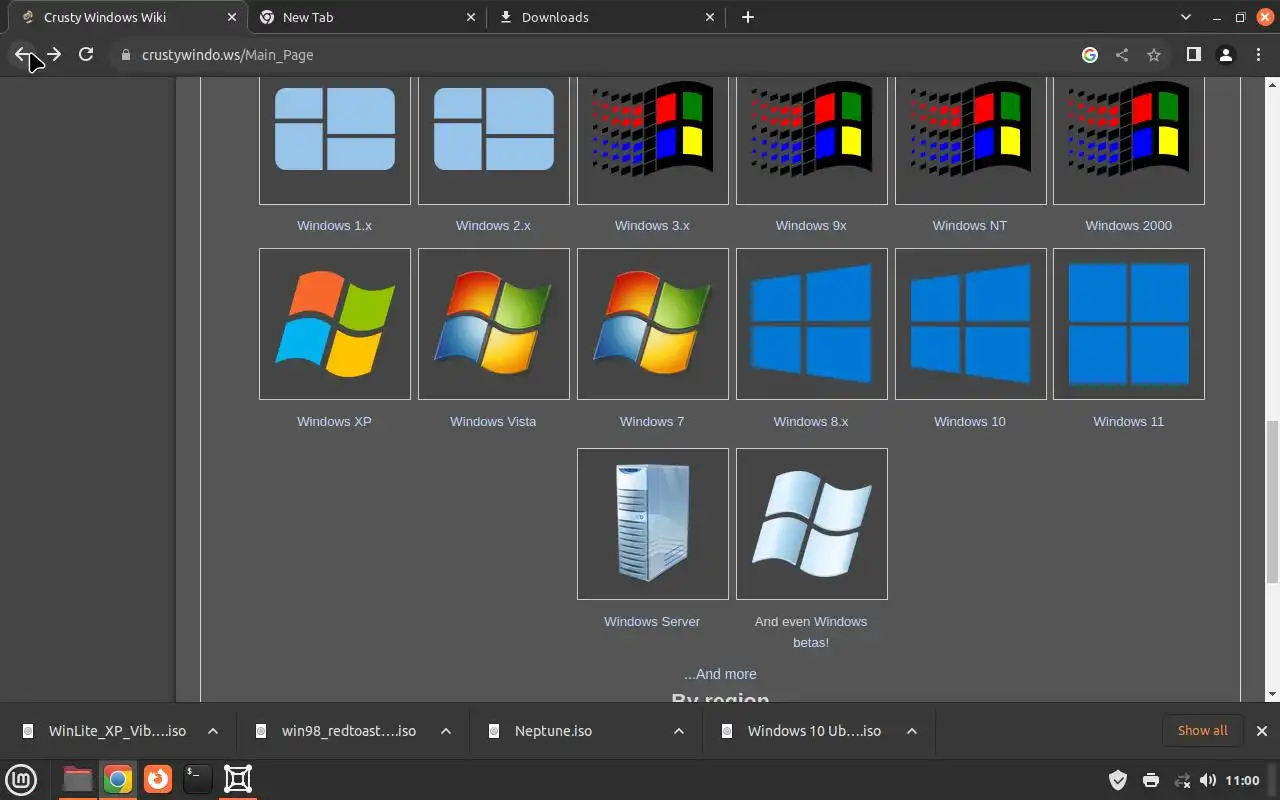Image resolution: width=1280 pixels, height=800 pixels.
Task: Expand options for Neptune.iso download
Action: point(679,731)
